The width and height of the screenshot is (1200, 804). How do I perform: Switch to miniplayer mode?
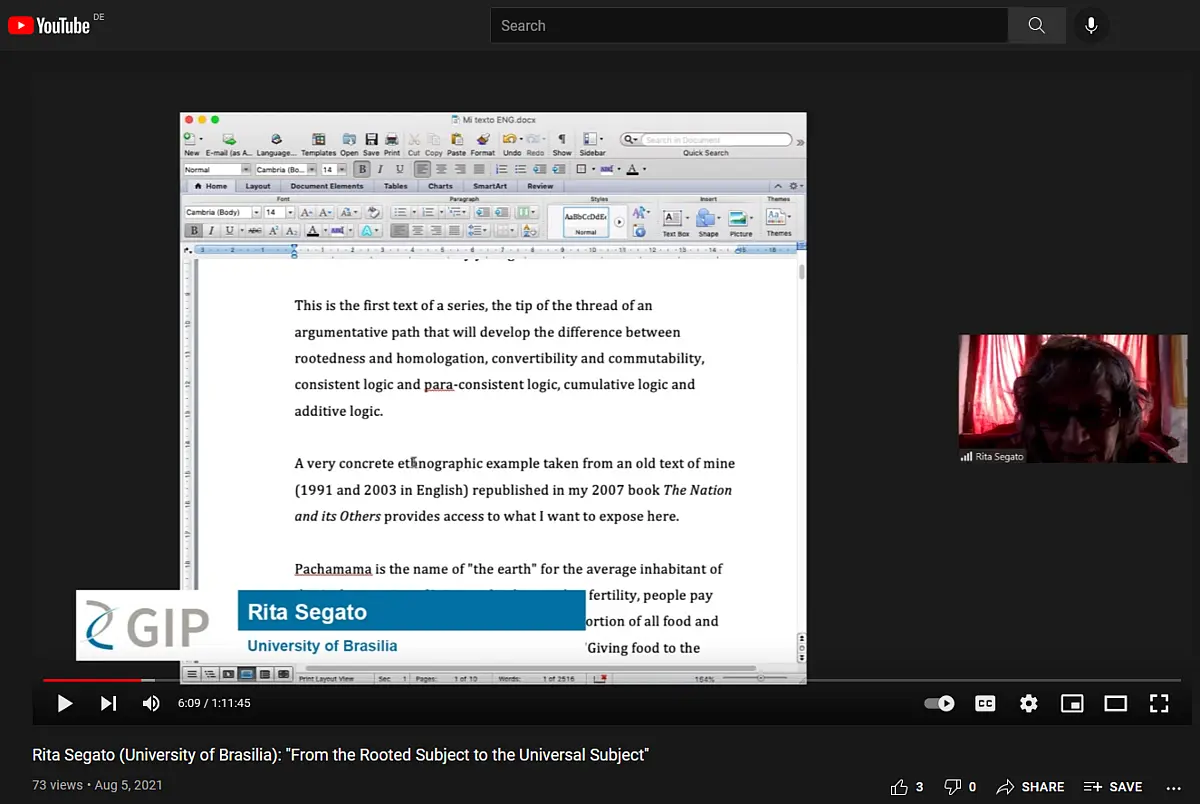click(1072, 703)
